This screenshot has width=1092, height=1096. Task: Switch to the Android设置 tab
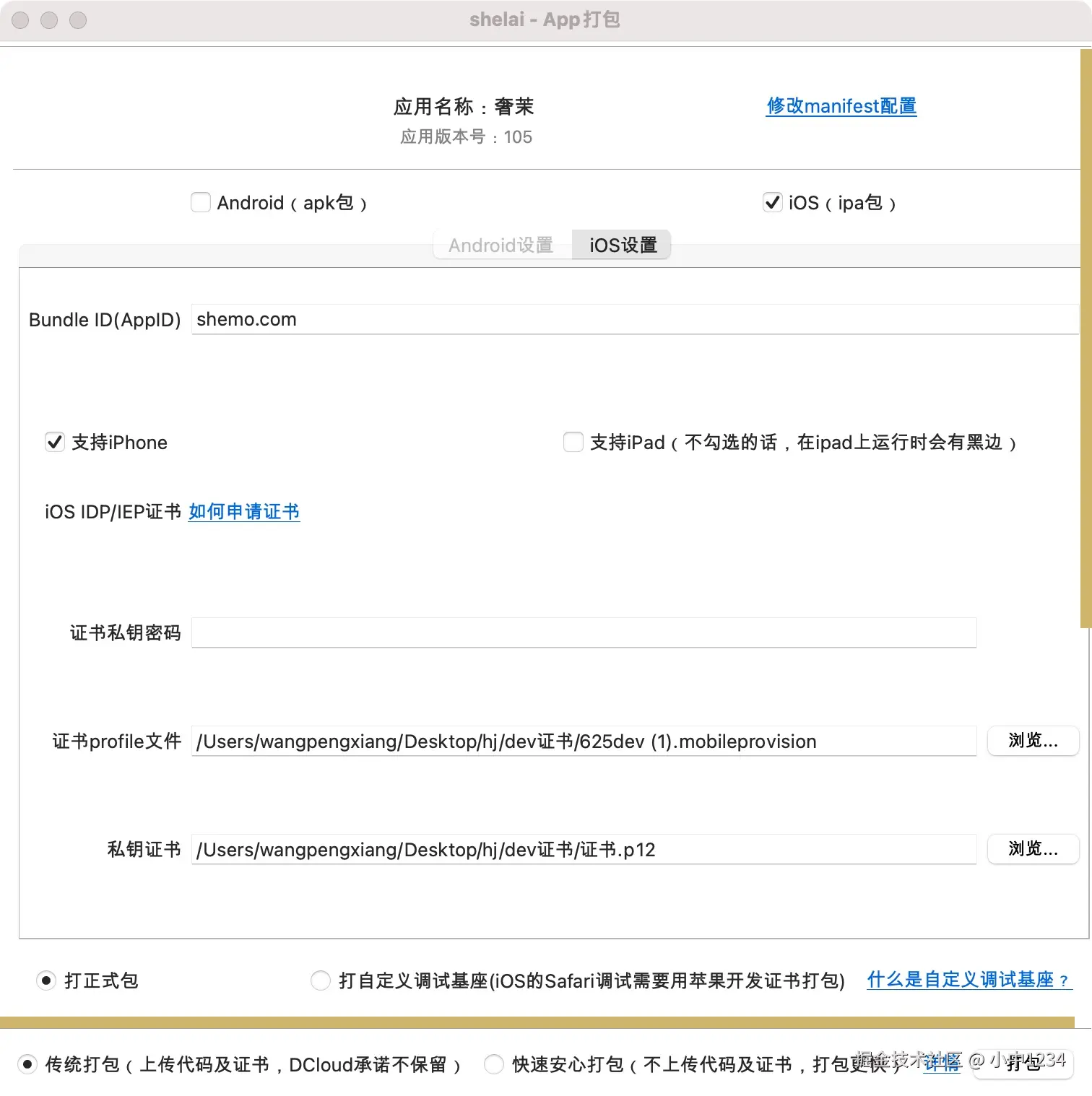[502, 245]
